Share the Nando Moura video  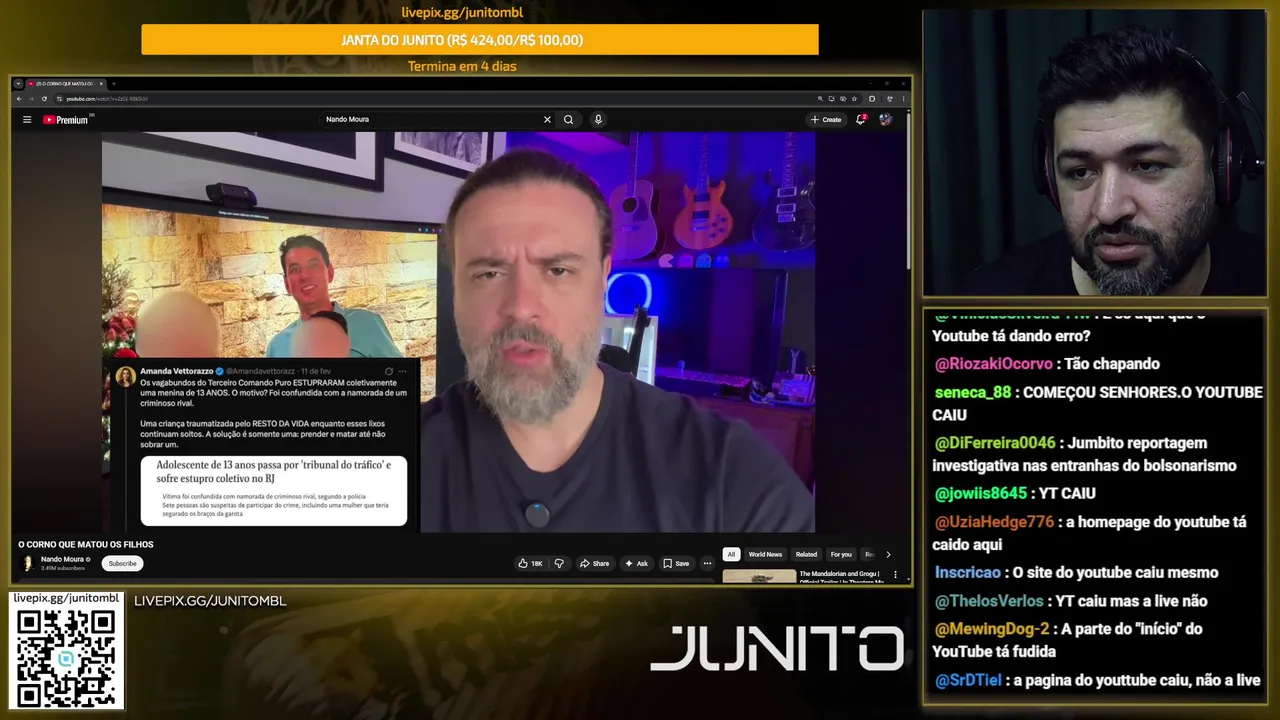click(594, 563)
